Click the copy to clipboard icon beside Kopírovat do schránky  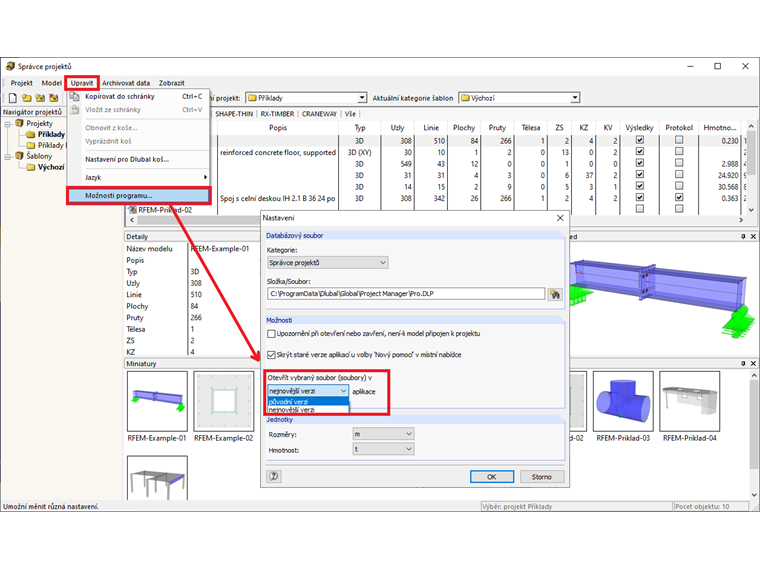tap(75, 96)
